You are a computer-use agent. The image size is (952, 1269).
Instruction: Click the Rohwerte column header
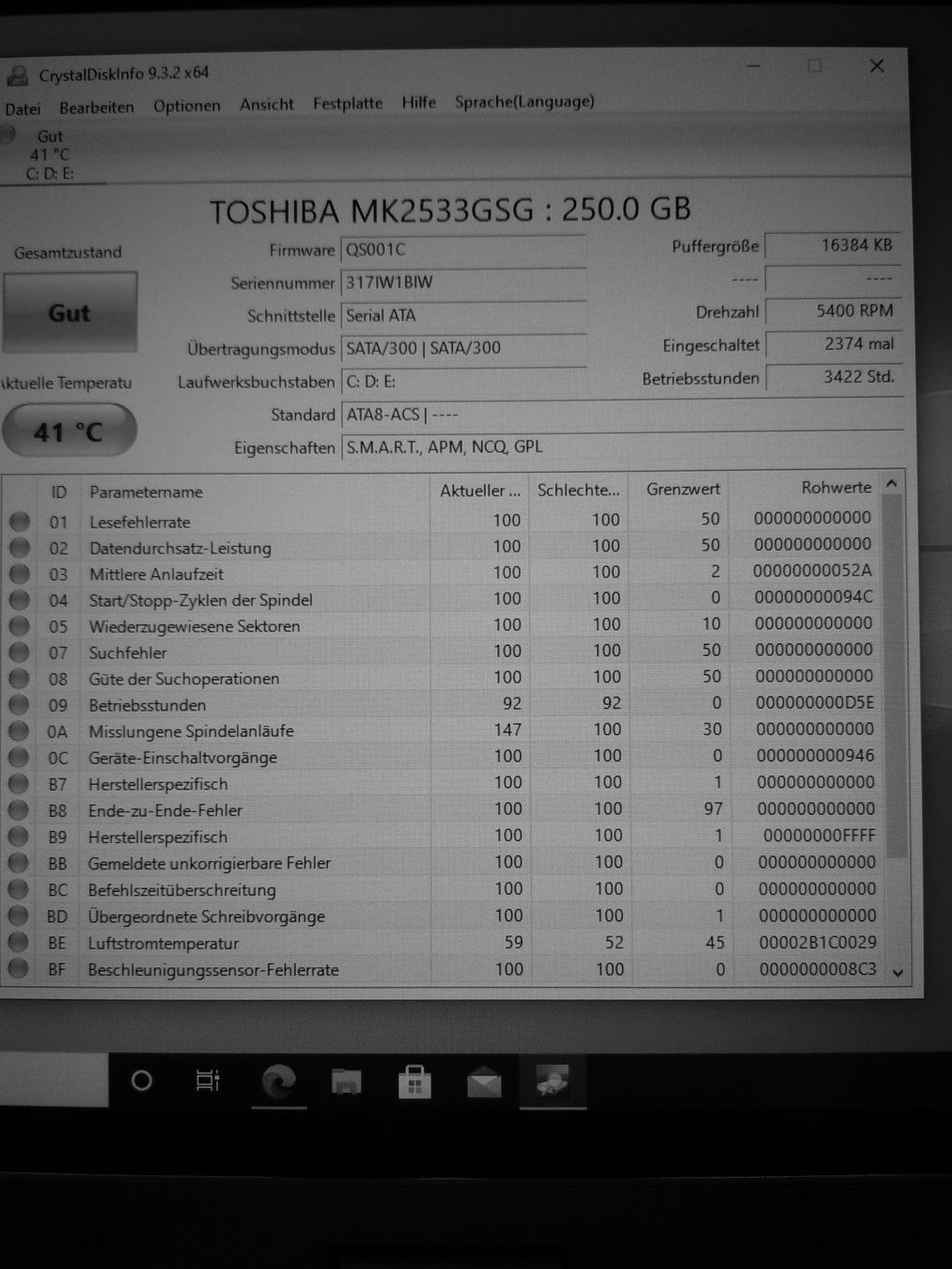[805, 488]
